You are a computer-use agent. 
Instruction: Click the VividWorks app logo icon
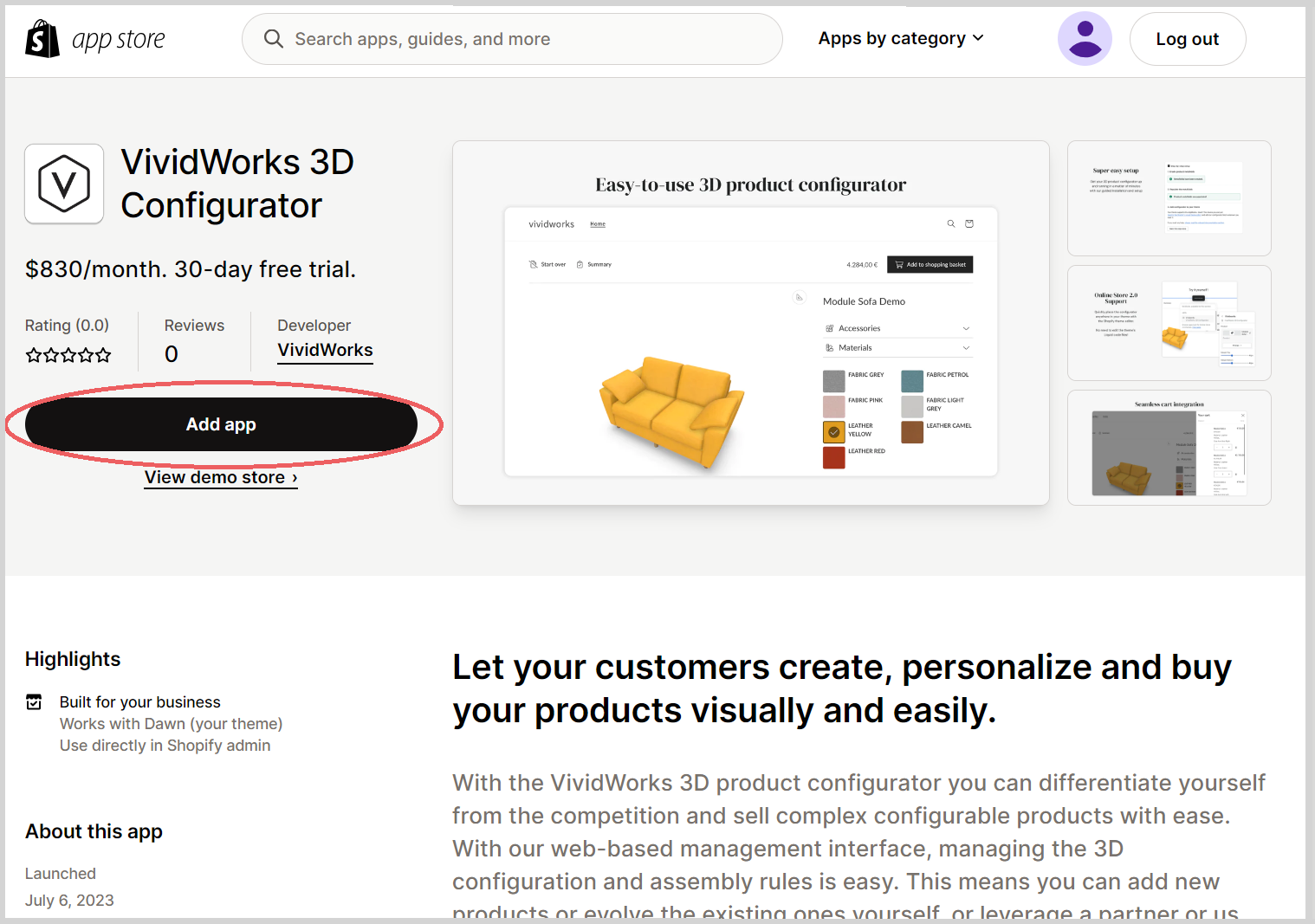tap(64, 184)
